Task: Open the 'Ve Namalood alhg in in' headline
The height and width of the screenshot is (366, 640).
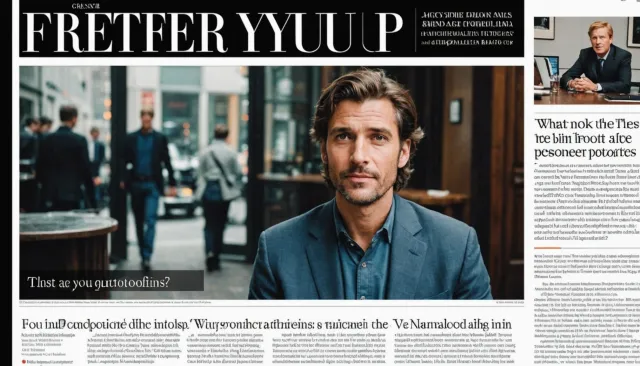Action: pyautogui.click(x=452, y=324)
